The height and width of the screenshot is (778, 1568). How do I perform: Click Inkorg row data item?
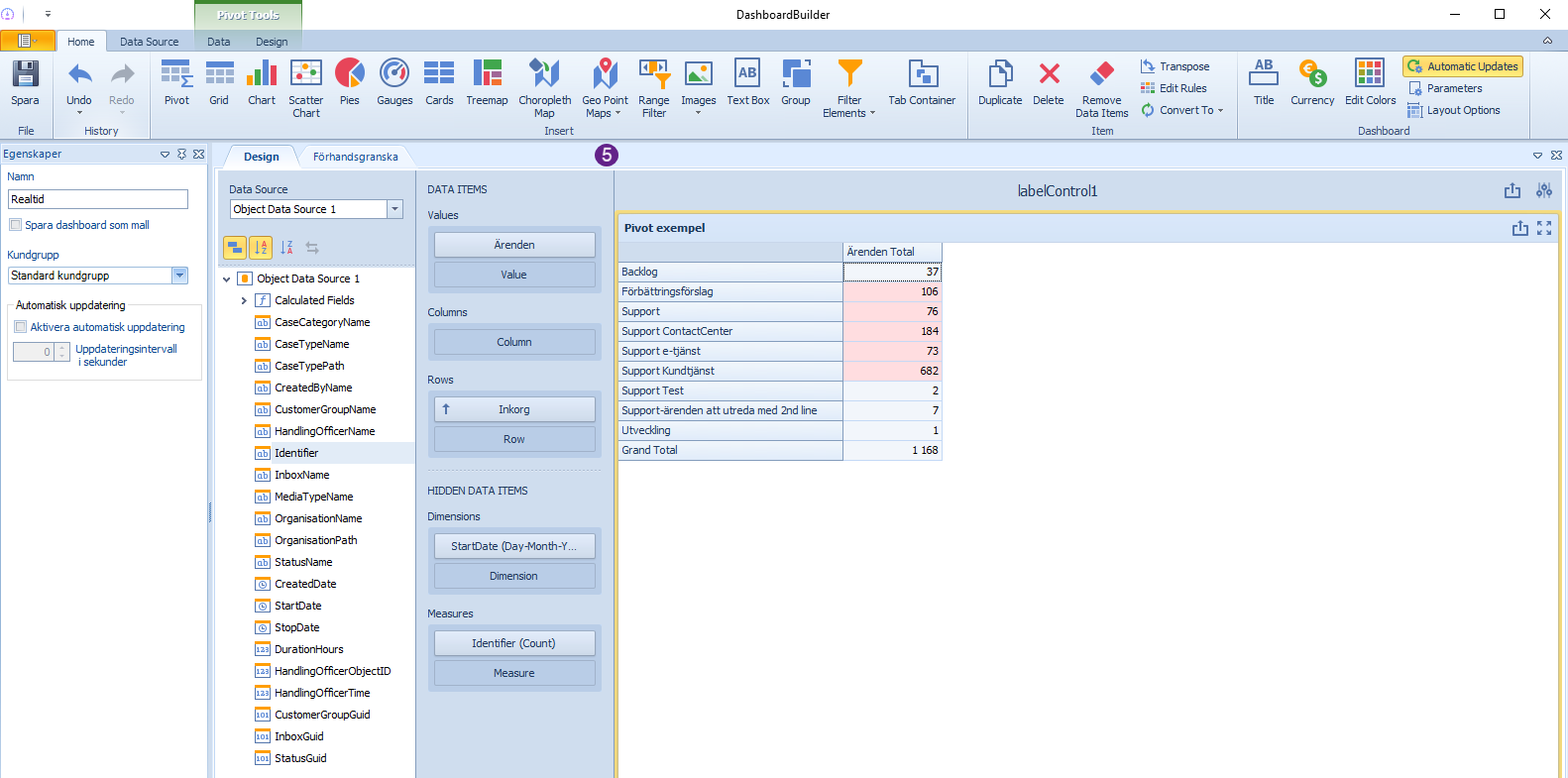(514, 409)
